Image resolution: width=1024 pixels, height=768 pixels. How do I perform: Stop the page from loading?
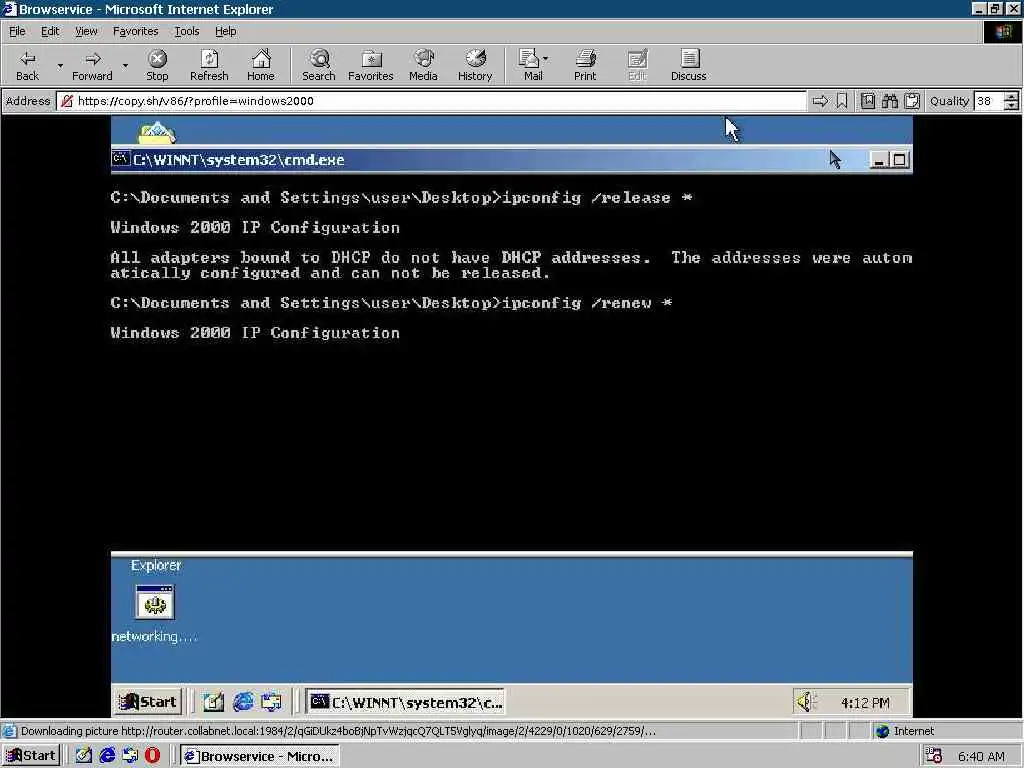(157, 65)
